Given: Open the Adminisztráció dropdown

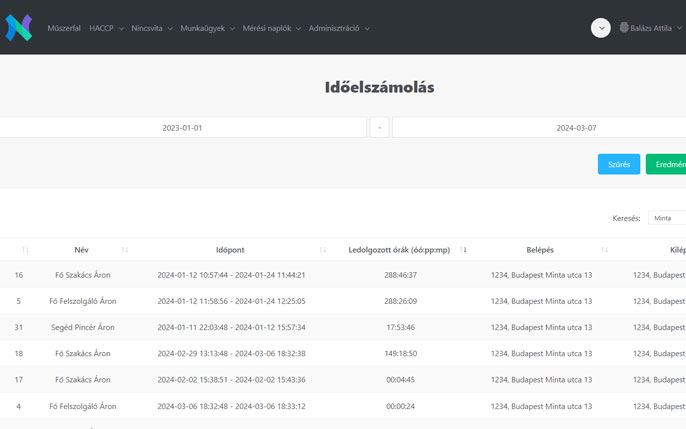Looking at the screenshot, I should [339, 28].
